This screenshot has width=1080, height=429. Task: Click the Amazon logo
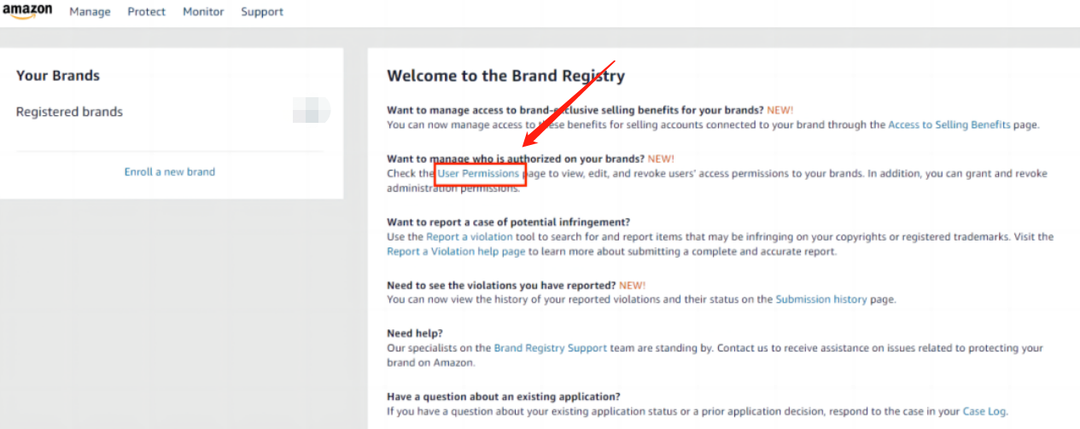pos(28,12)
